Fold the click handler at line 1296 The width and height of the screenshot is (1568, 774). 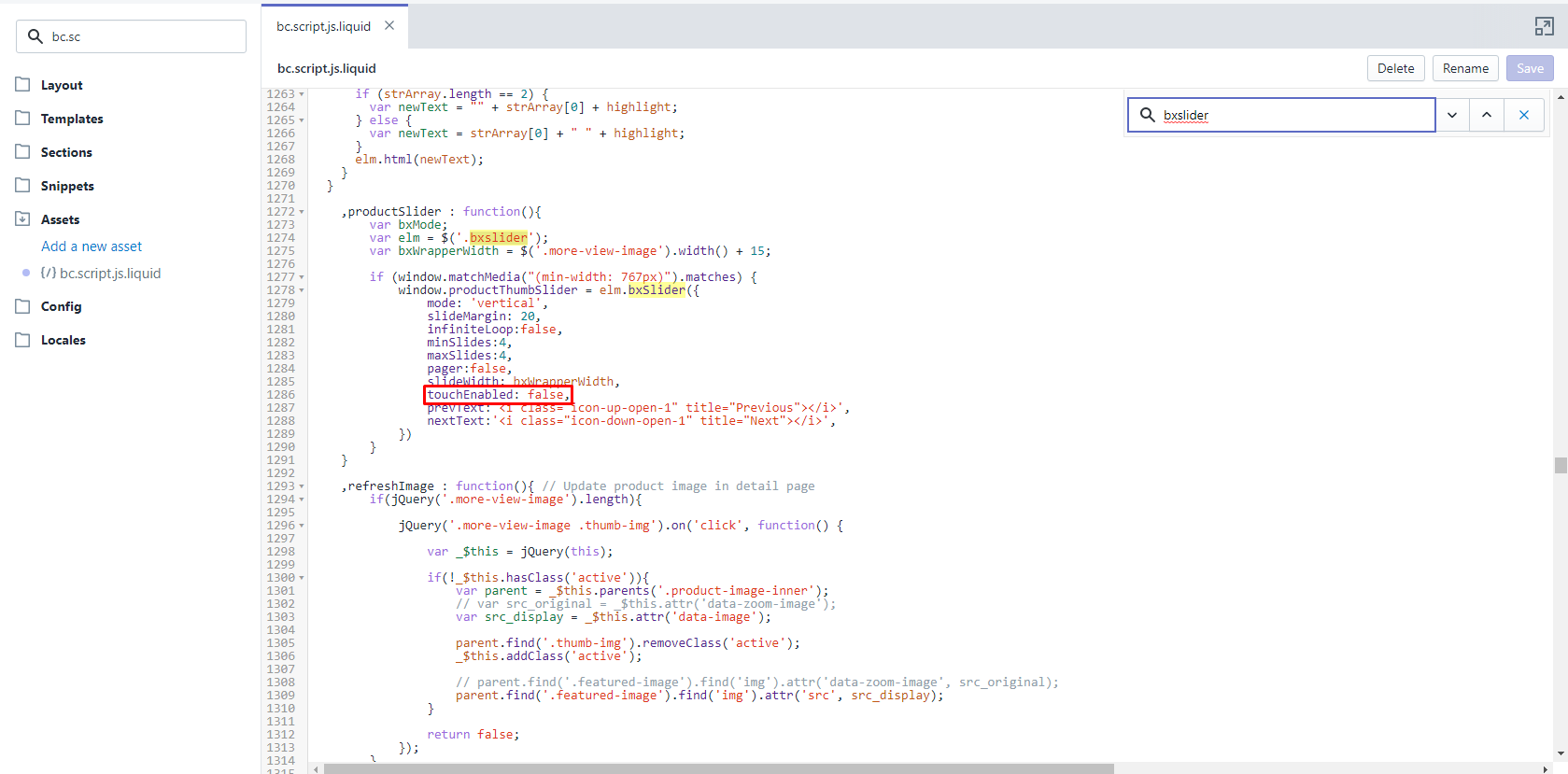coord(302,526)
